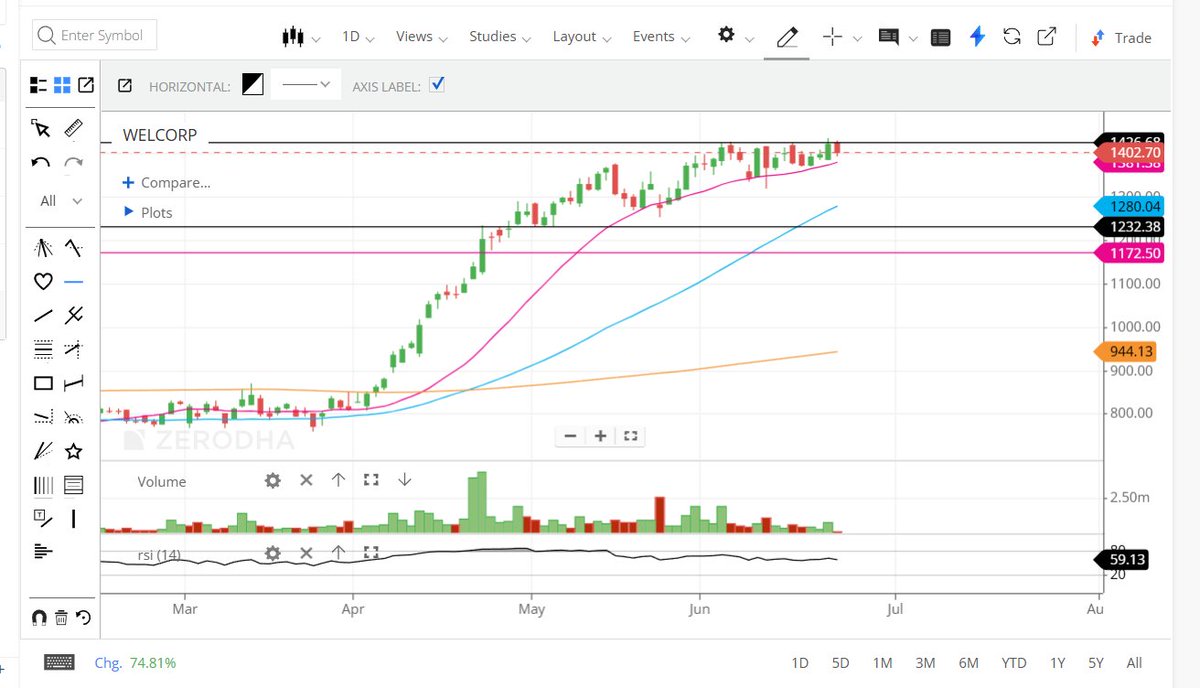1200x688 pixels.
Task: Click the blue lightning bolt icon
Action: pos(977,37)
